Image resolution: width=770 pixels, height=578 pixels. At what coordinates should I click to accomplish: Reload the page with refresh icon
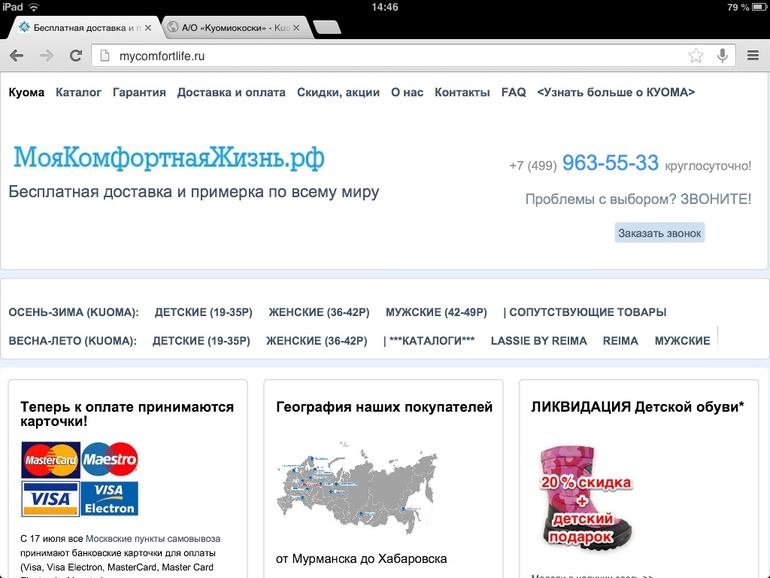(75, 56)
